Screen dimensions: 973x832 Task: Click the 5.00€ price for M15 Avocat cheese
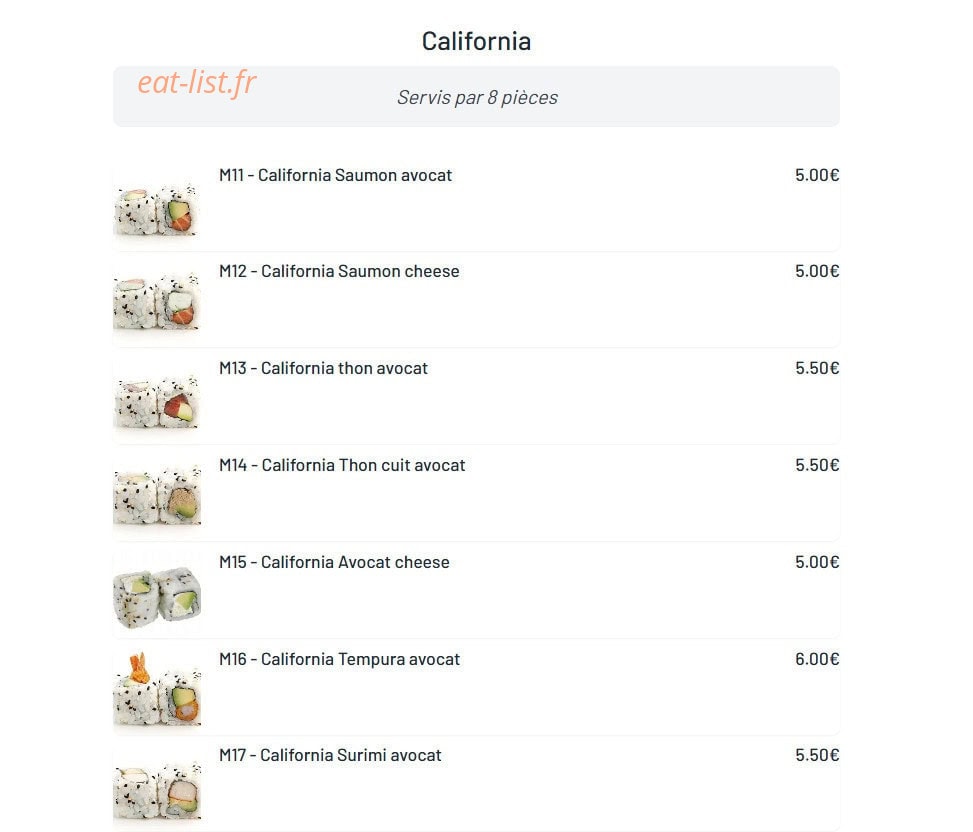click(817, 562)
